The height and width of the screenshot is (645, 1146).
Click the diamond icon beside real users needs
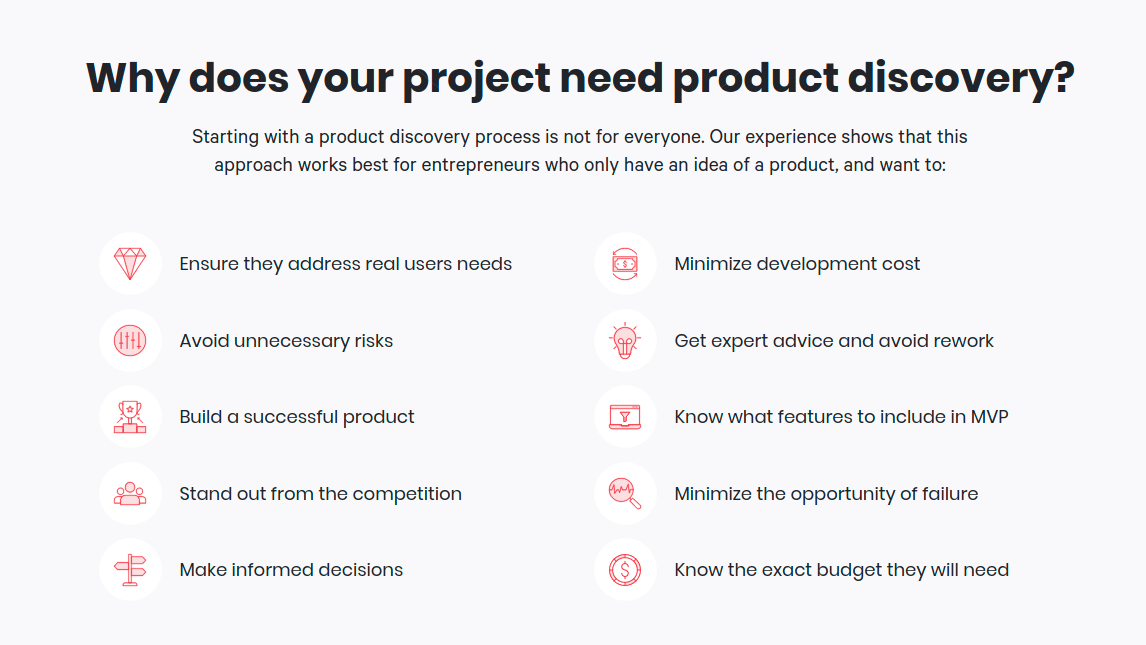pyautogui.click(x=130, y=264)
